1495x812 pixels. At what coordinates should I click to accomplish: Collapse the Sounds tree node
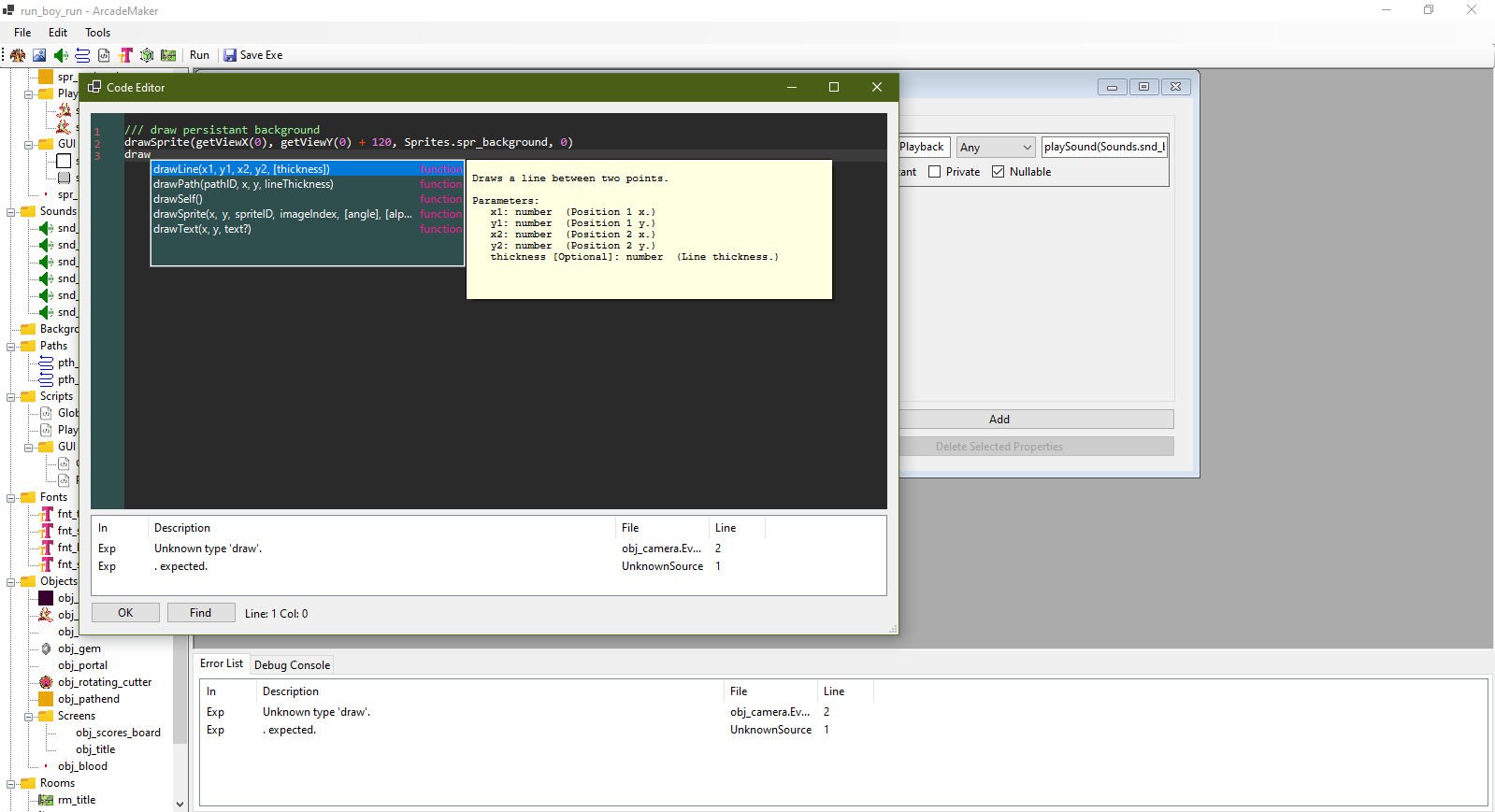click(x=11, y=212)
